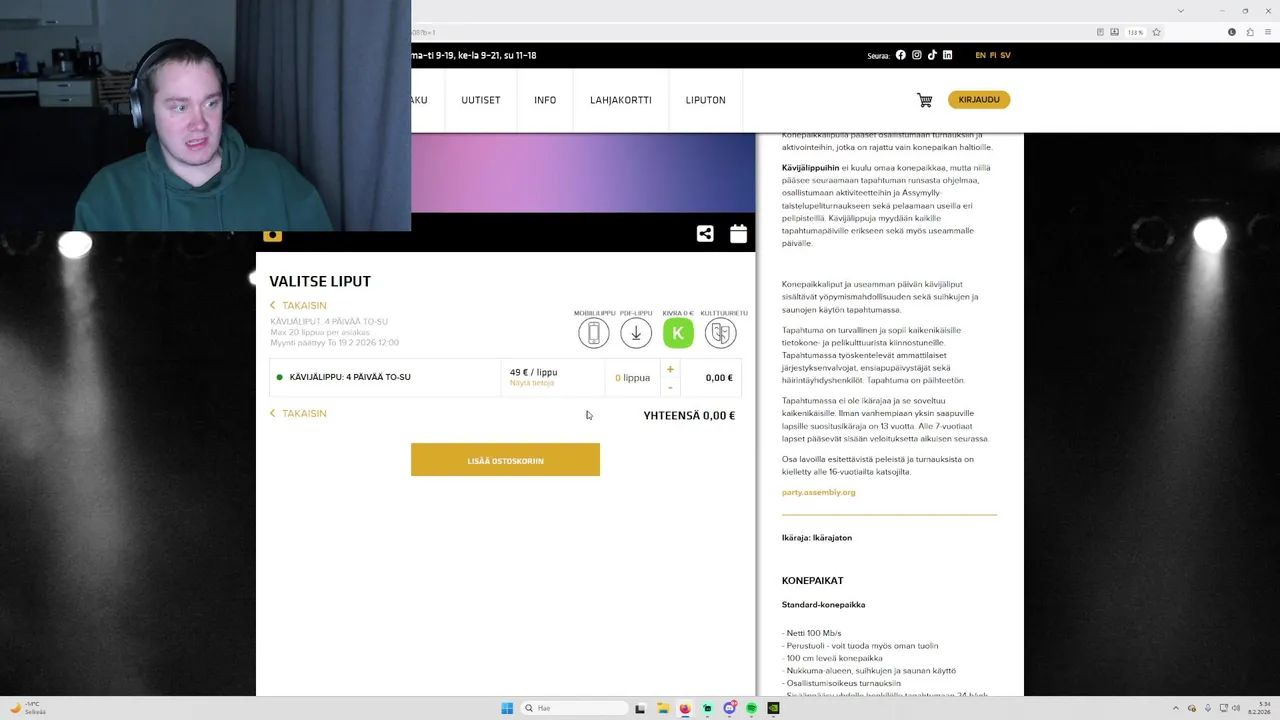The height and width of the screenshot is (720, 1280).
Task: Open the Facebook social link
Action: click(900, 55)
